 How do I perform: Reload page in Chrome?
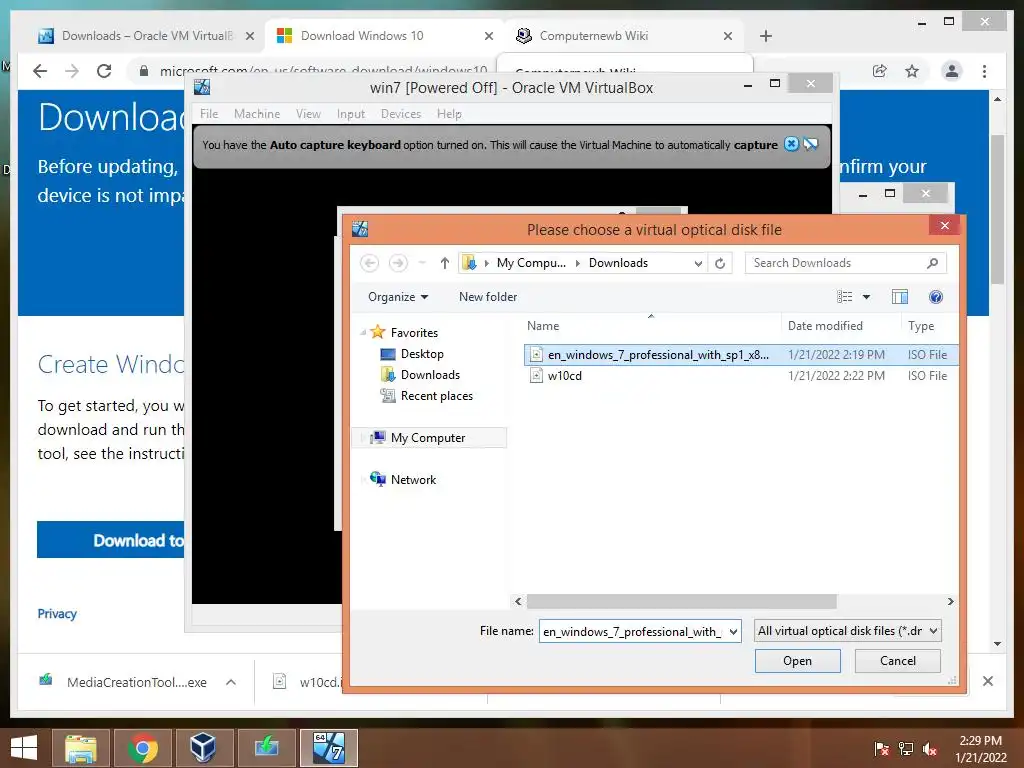coord(104,71)
